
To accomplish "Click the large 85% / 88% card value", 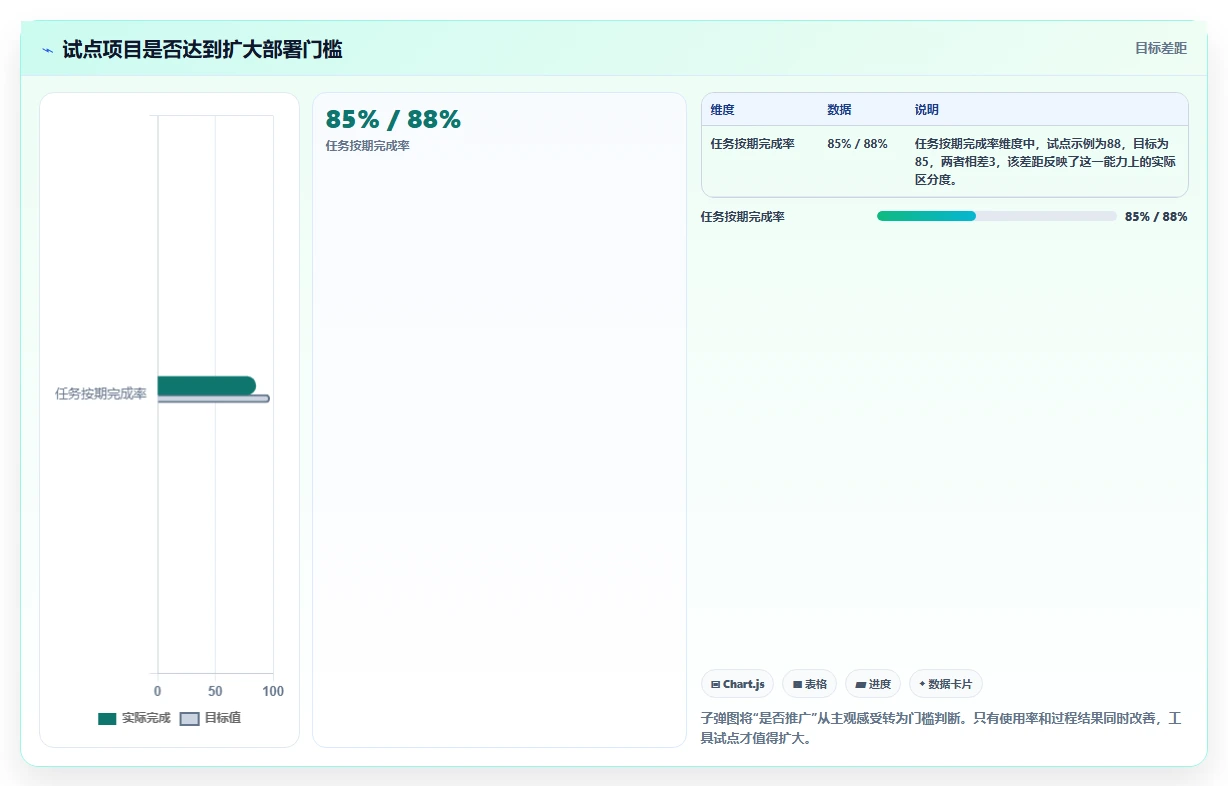I will (x=393, y=120).
